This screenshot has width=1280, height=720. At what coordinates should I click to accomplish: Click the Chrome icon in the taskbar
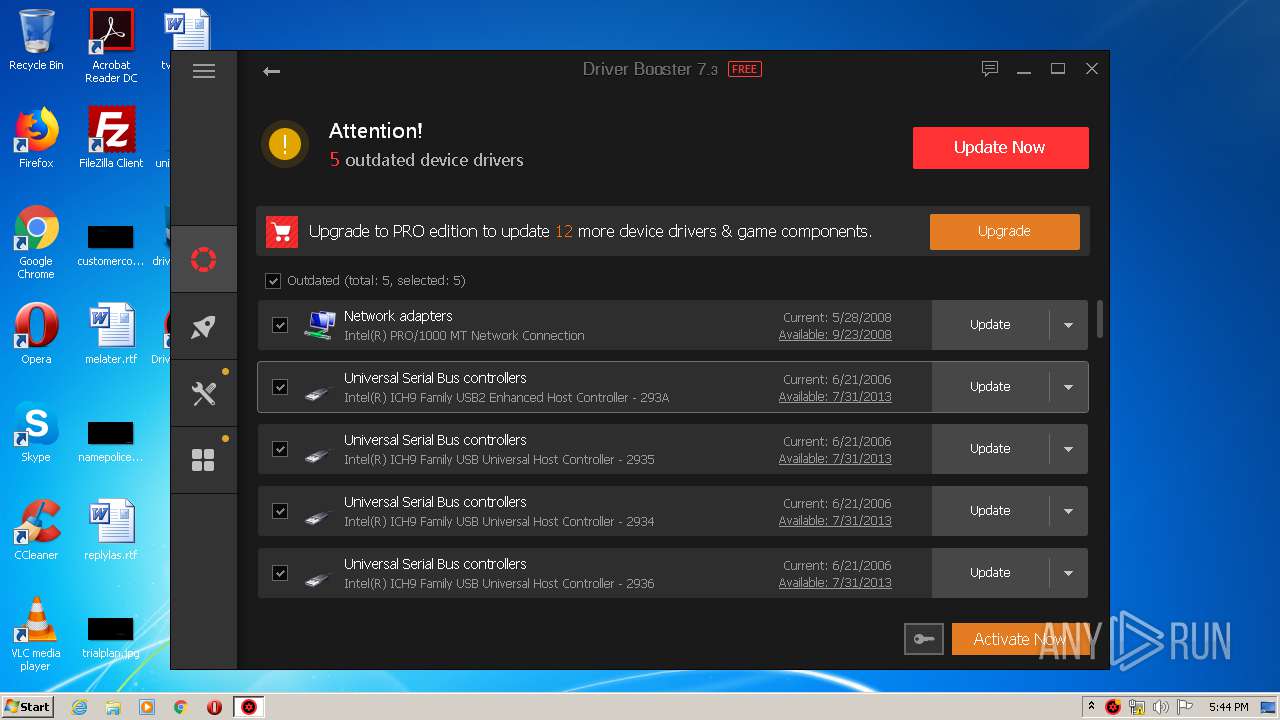click(180, 707)
